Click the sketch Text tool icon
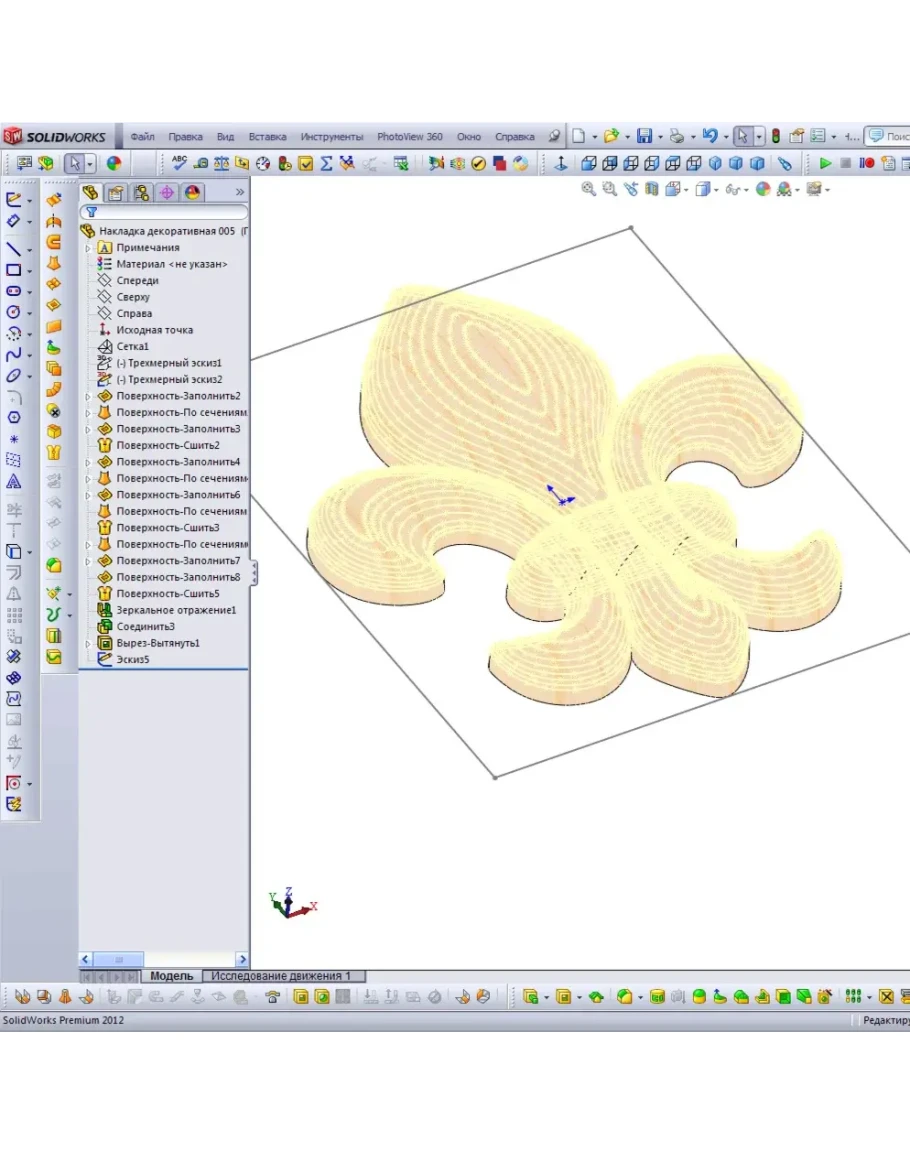The height and width of the screenshot is (1155, 910). (13, 481)
